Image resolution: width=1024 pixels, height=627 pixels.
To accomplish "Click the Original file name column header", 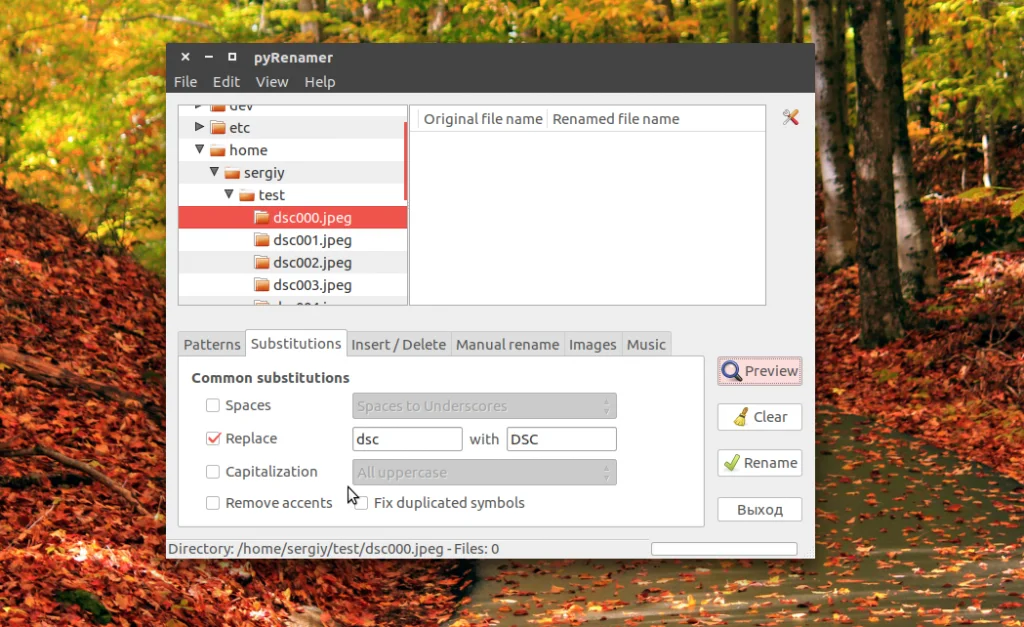I will [x=483, y=119].
